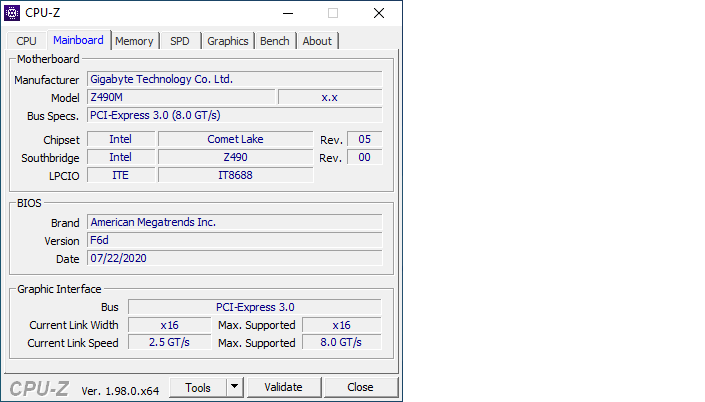Click the CPU-Z title bar text
Viewport: 705px width, 402px height.
(x=43, y=13)
